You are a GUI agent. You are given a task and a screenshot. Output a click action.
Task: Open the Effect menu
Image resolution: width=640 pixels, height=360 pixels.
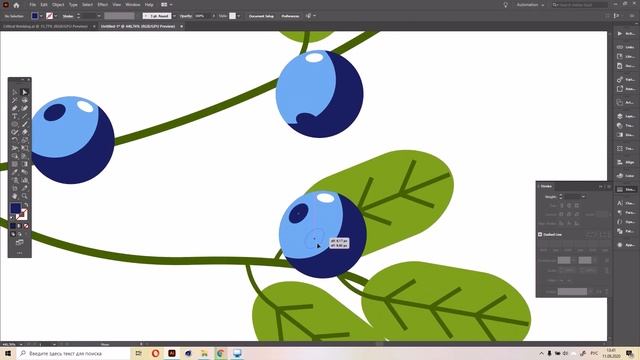pyautogui.click(x=102, y=5)
